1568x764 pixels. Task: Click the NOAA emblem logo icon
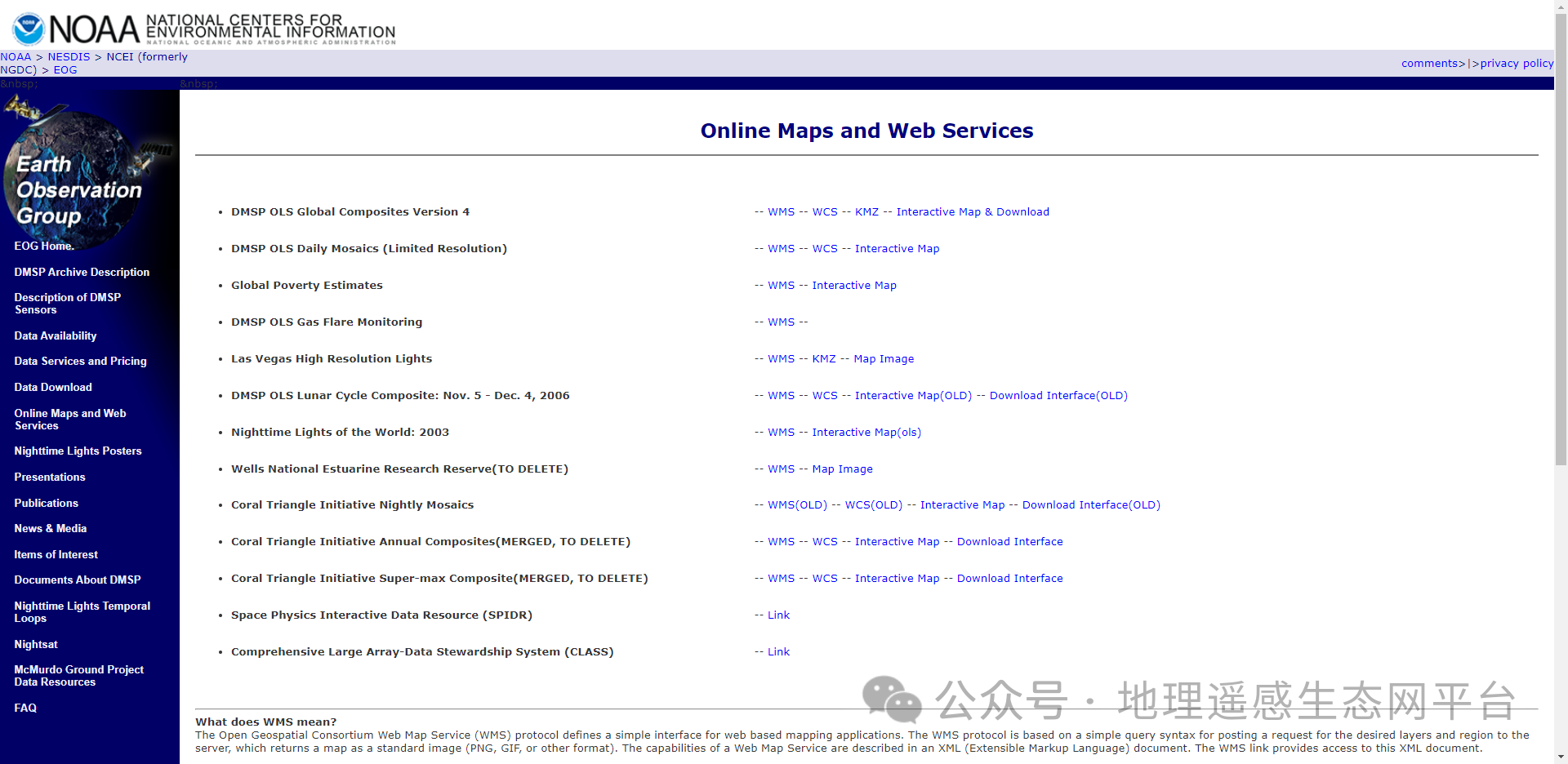tap(29, 29)
